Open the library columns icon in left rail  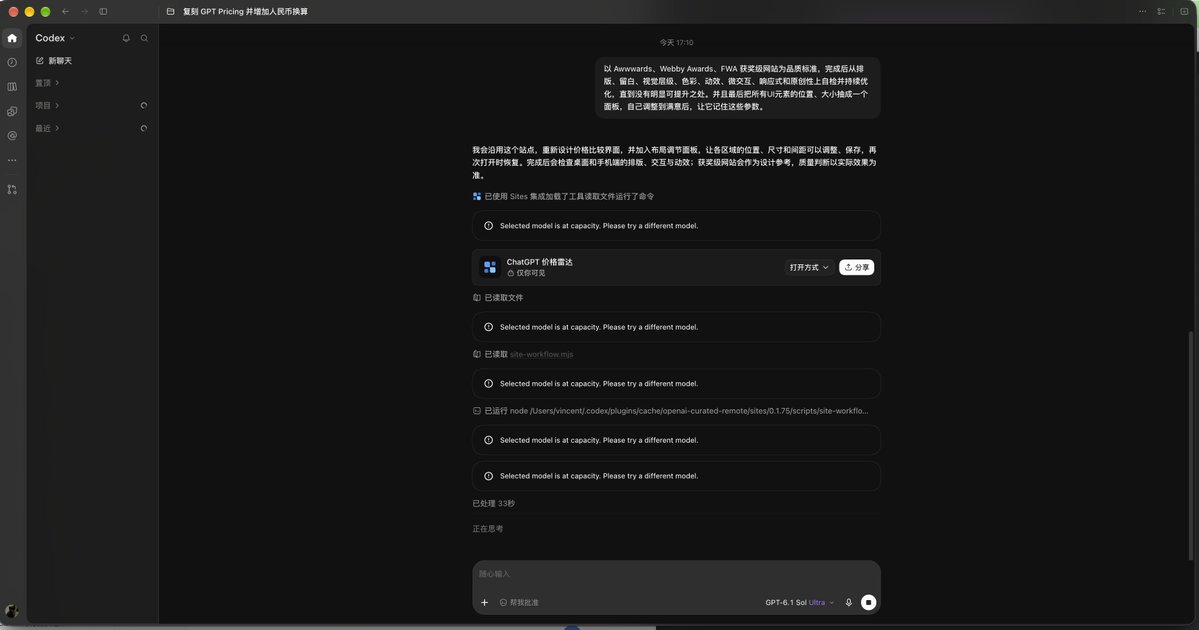tap(12, 86)
